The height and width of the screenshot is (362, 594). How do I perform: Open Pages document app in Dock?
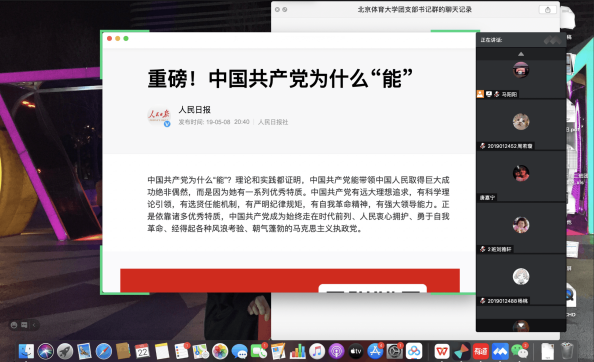278,352
